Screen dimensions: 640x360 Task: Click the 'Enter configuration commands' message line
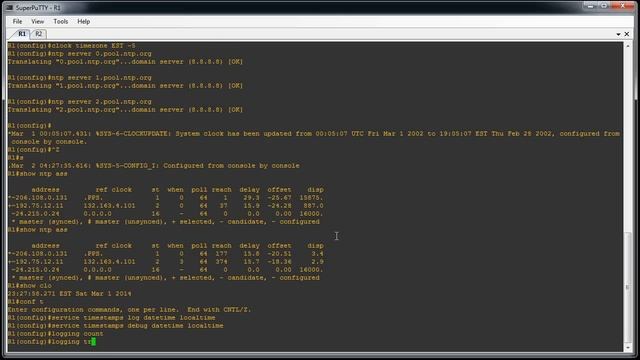coord(129,309)
